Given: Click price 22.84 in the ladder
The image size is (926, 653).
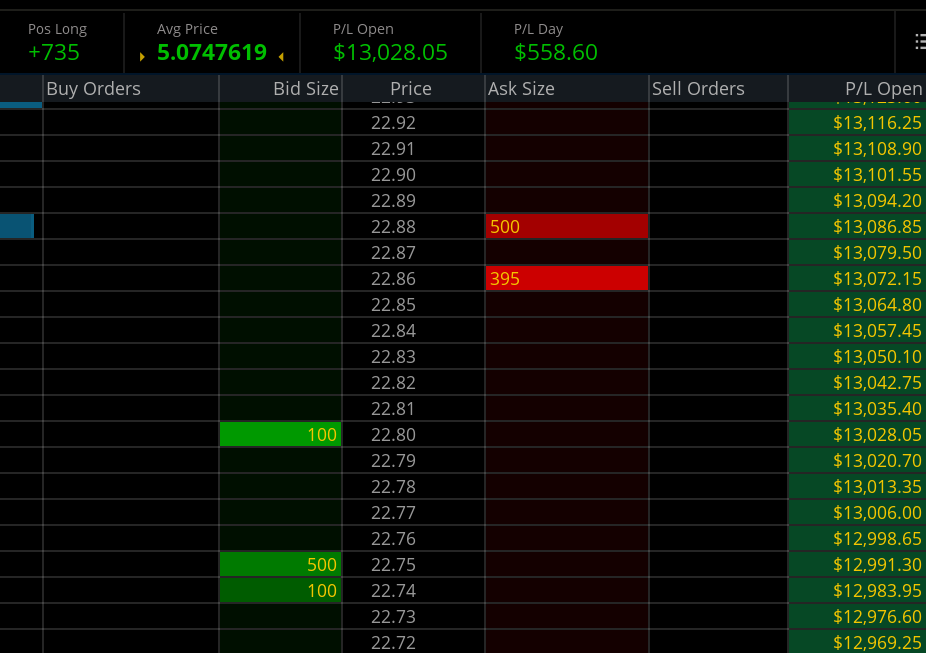Looking at the screenshot, I should (393, 331).
